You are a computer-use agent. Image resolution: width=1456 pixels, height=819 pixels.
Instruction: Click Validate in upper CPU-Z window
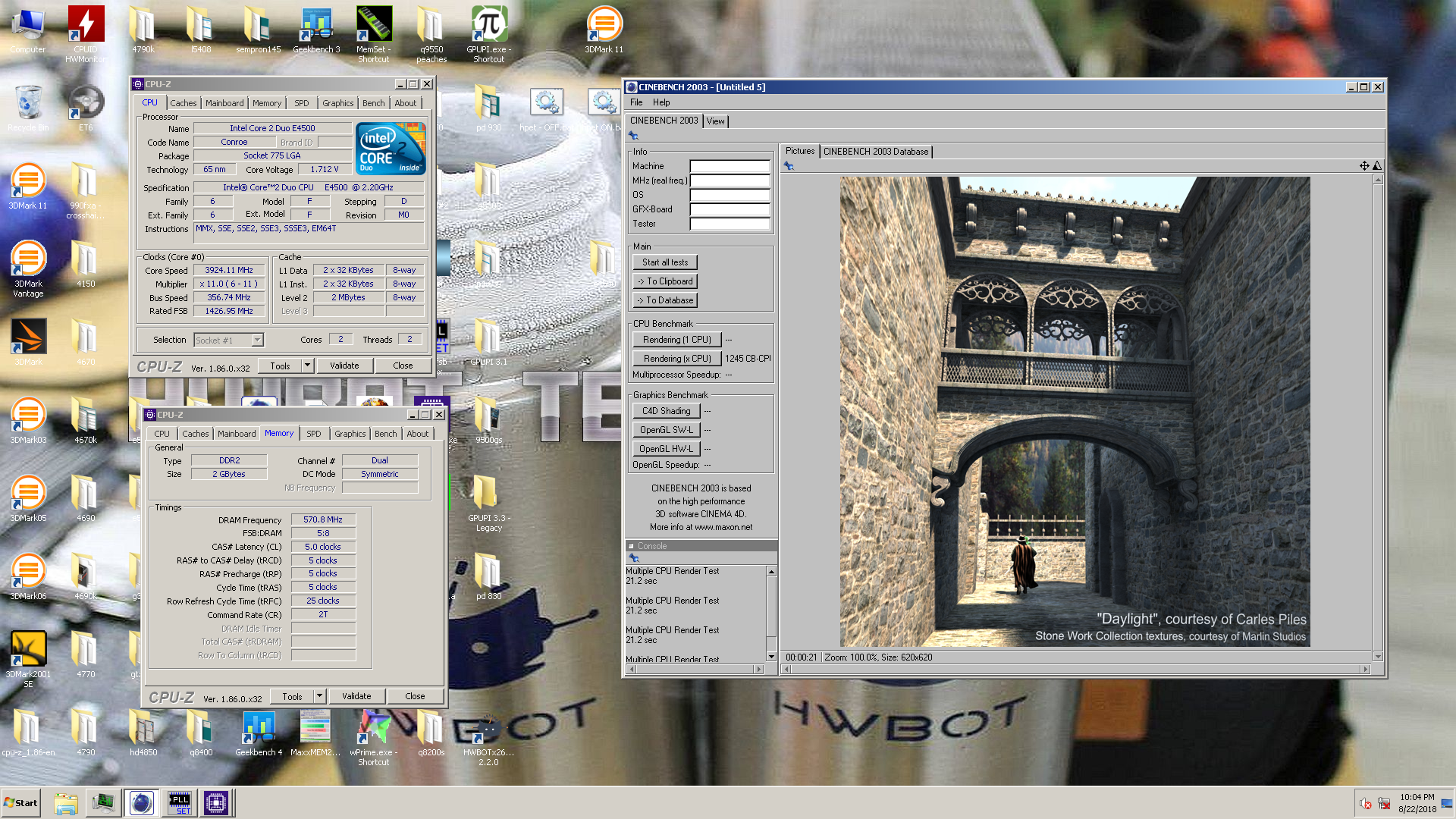tap(344, 366)
